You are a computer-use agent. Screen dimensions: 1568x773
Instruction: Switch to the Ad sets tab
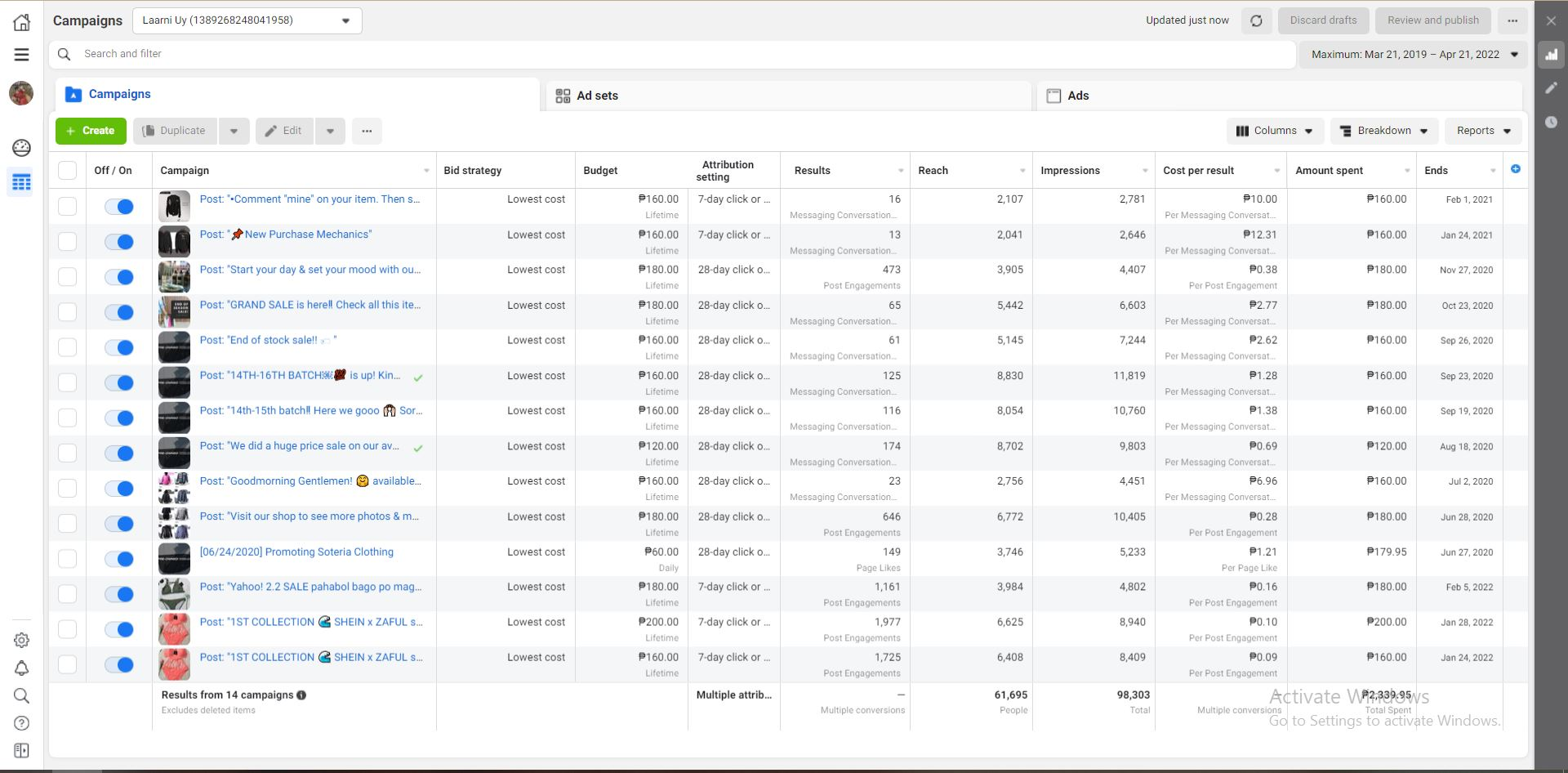click(x=789, y=96)
